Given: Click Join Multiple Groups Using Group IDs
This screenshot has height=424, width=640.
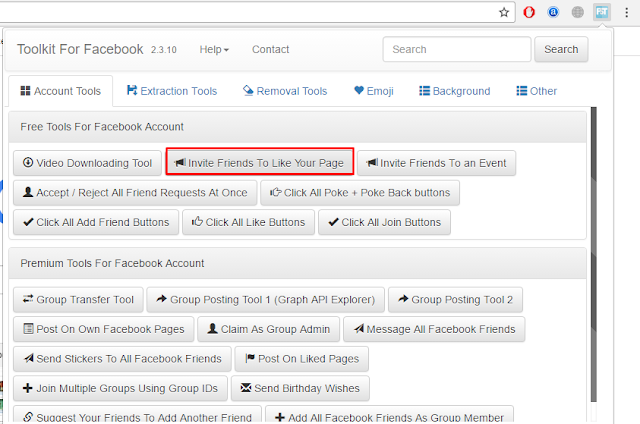Looking at the screenshot, I should click(x=120, y=388).
